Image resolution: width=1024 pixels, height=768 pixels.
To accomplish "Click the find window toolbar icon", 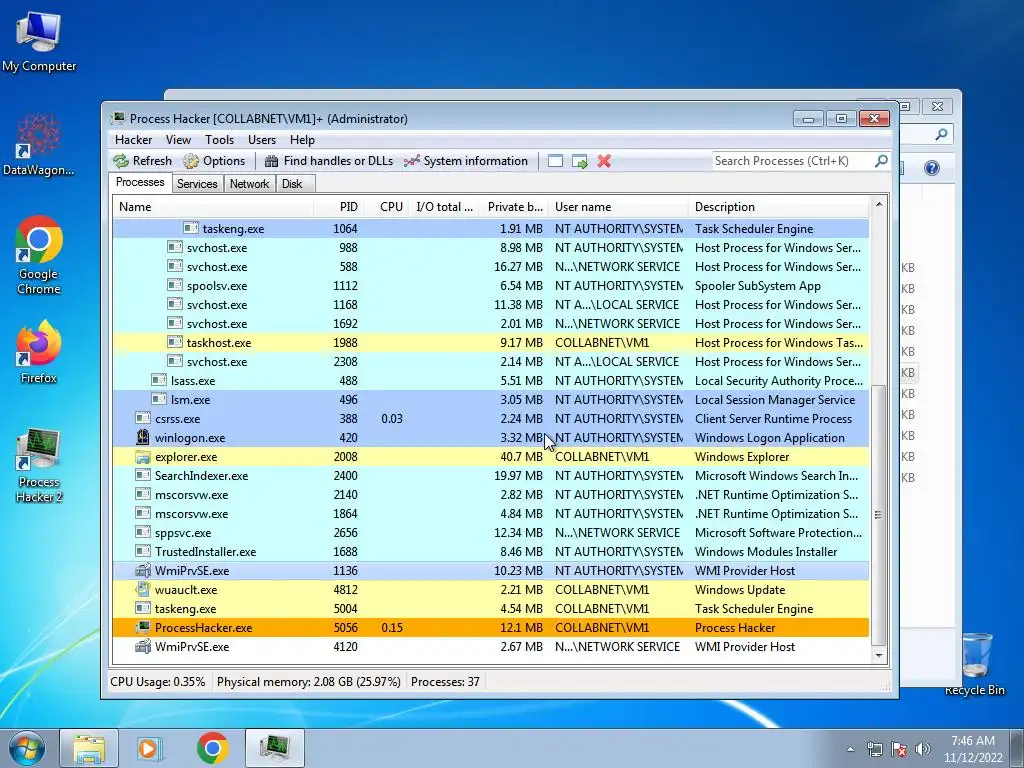I will [555, 161].
